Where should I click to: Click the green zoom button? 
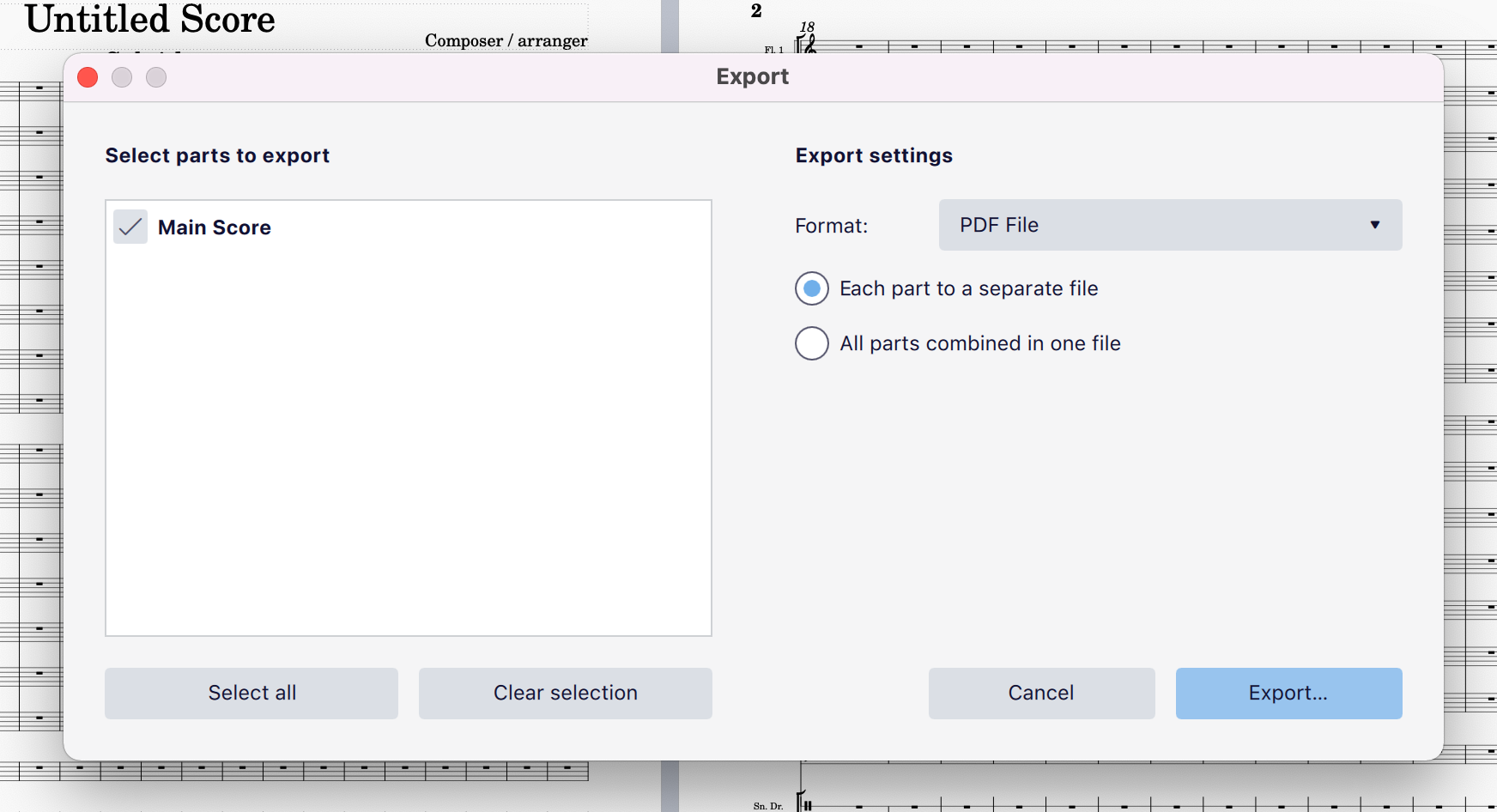tap(156, 77)
